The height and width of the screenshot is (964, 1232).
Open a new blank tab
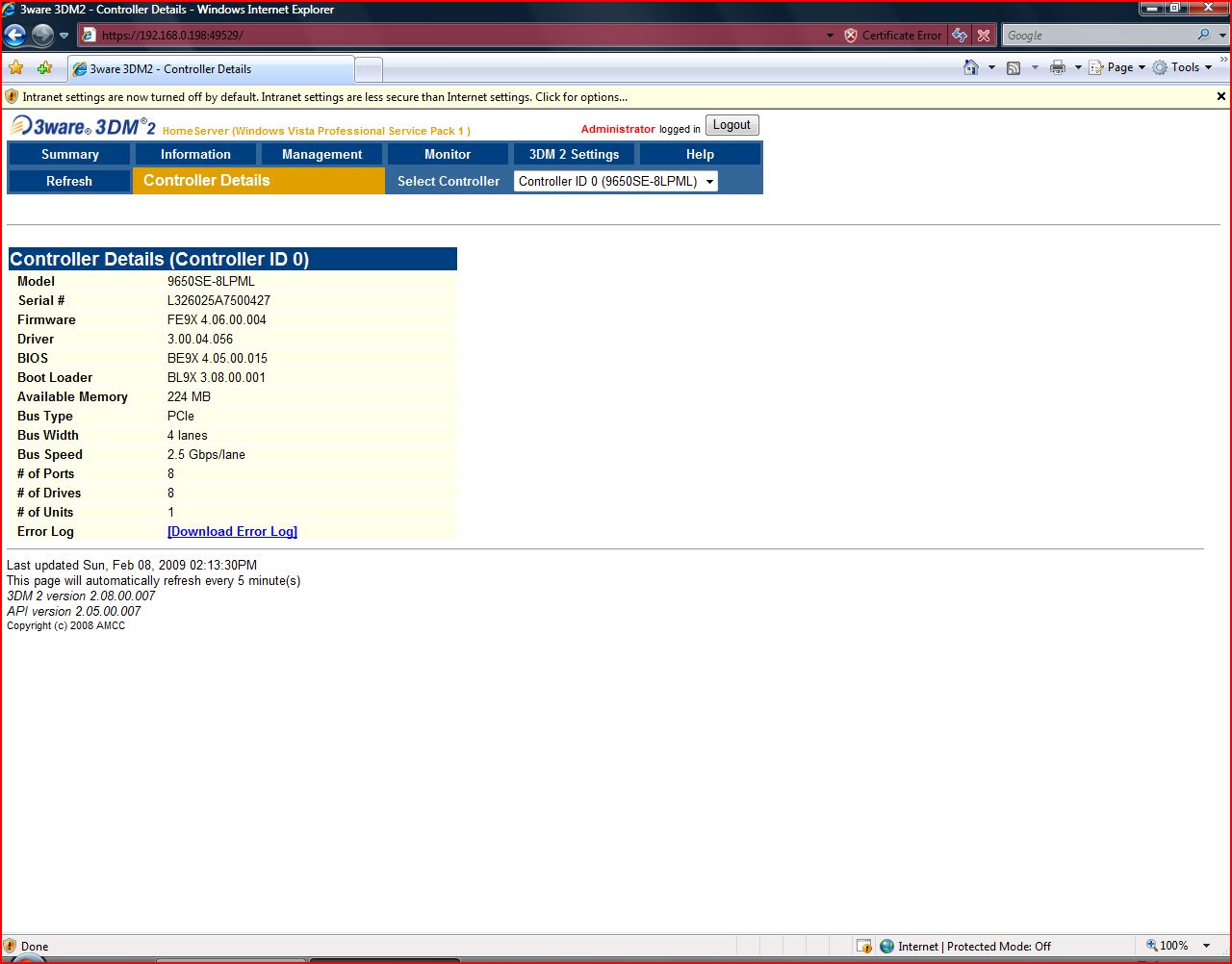(369, 69)
